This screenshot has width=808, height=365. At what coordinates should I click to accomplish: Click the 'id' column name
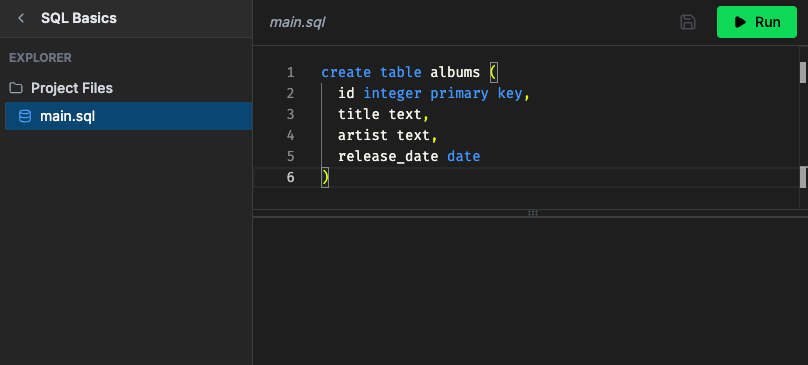[x=346, y=93]
